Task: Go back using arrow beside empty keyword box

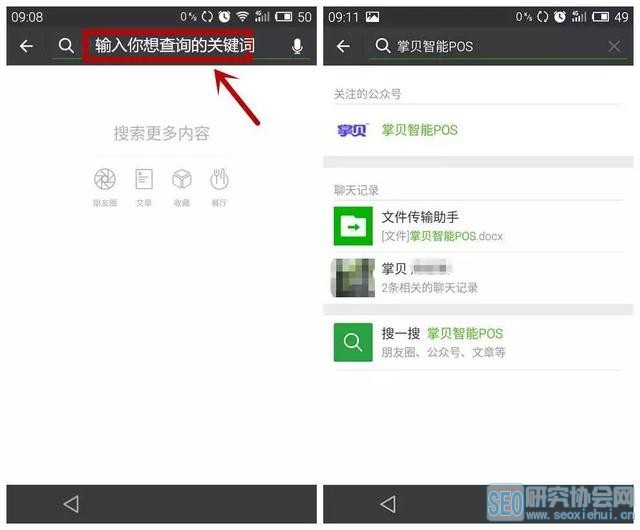Action: [x=26, y=46]
